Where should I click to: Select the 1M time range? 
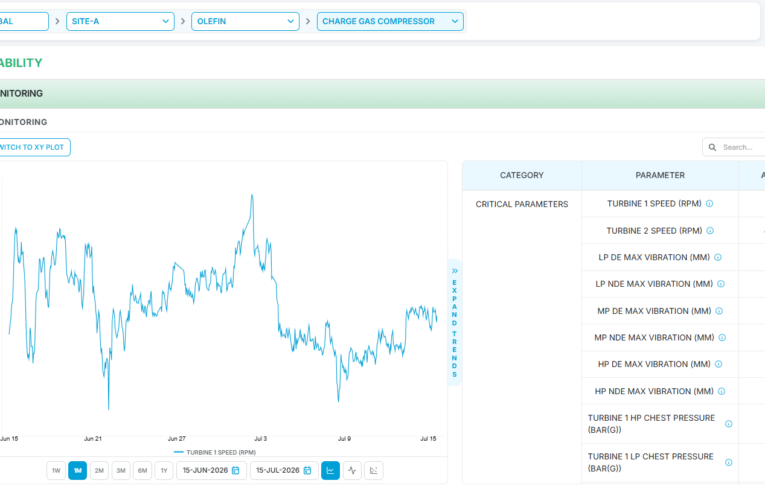pyautogui.click(x=78, y=471)
